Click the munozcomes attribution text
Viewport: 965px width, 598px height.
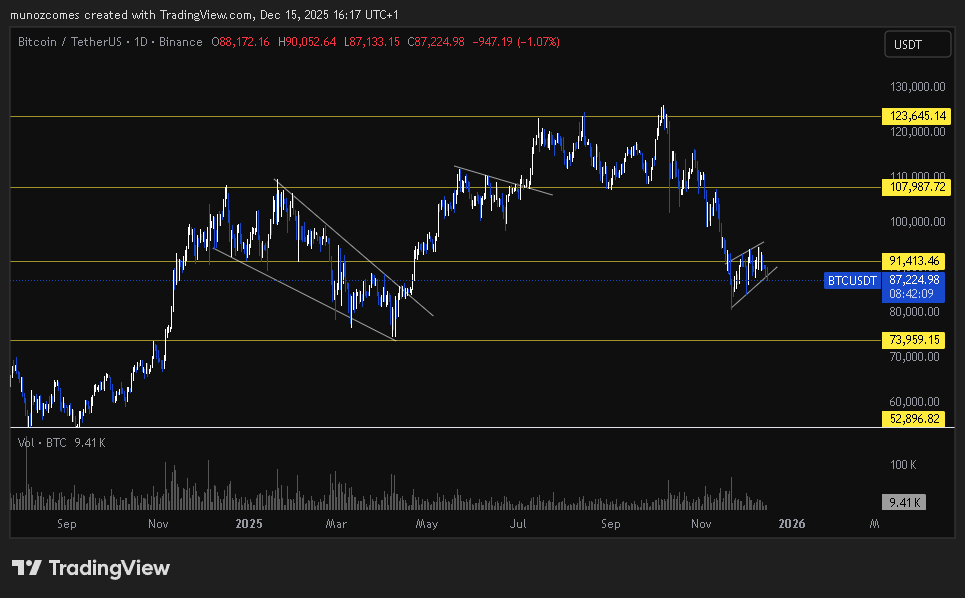click(x=204, y=15)
